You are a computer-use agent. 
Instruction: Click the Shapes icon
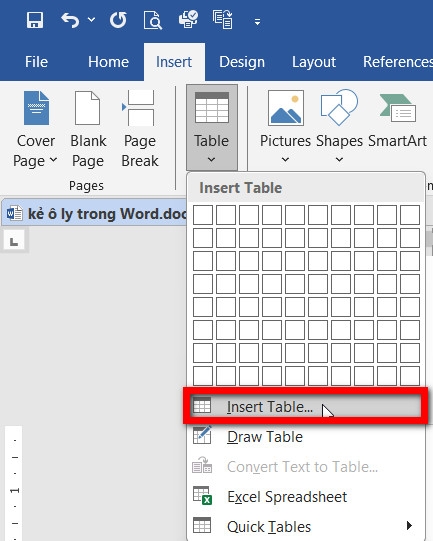(339, 107)
